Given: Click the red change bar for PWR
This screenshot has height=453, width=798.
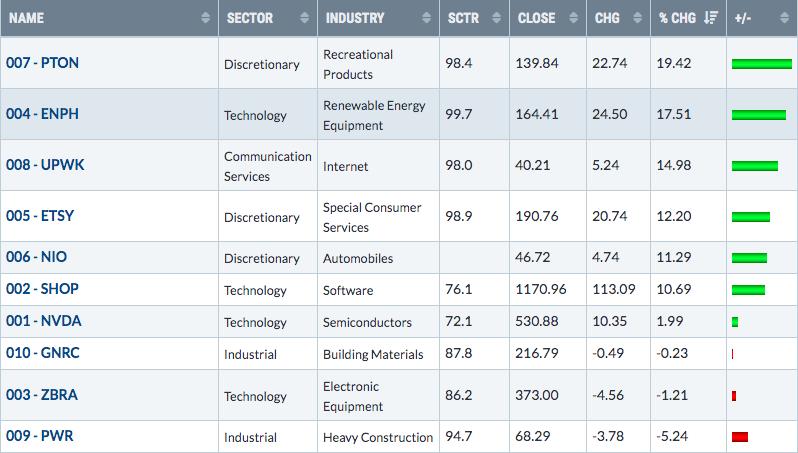Looking at the screenshot, I should click(x=740, y=437).
